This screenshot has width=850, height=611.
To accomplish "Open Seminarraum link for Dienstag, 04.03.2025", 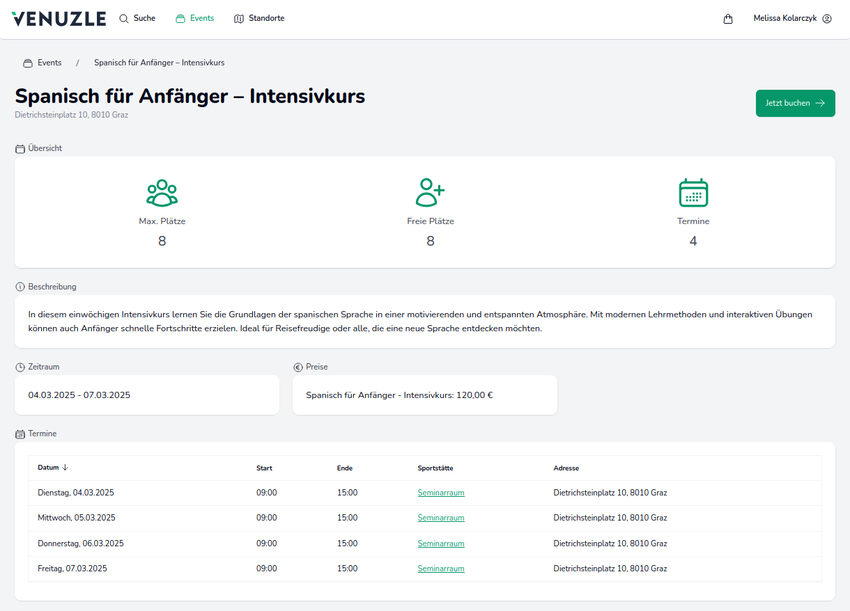I will [441, 492].
